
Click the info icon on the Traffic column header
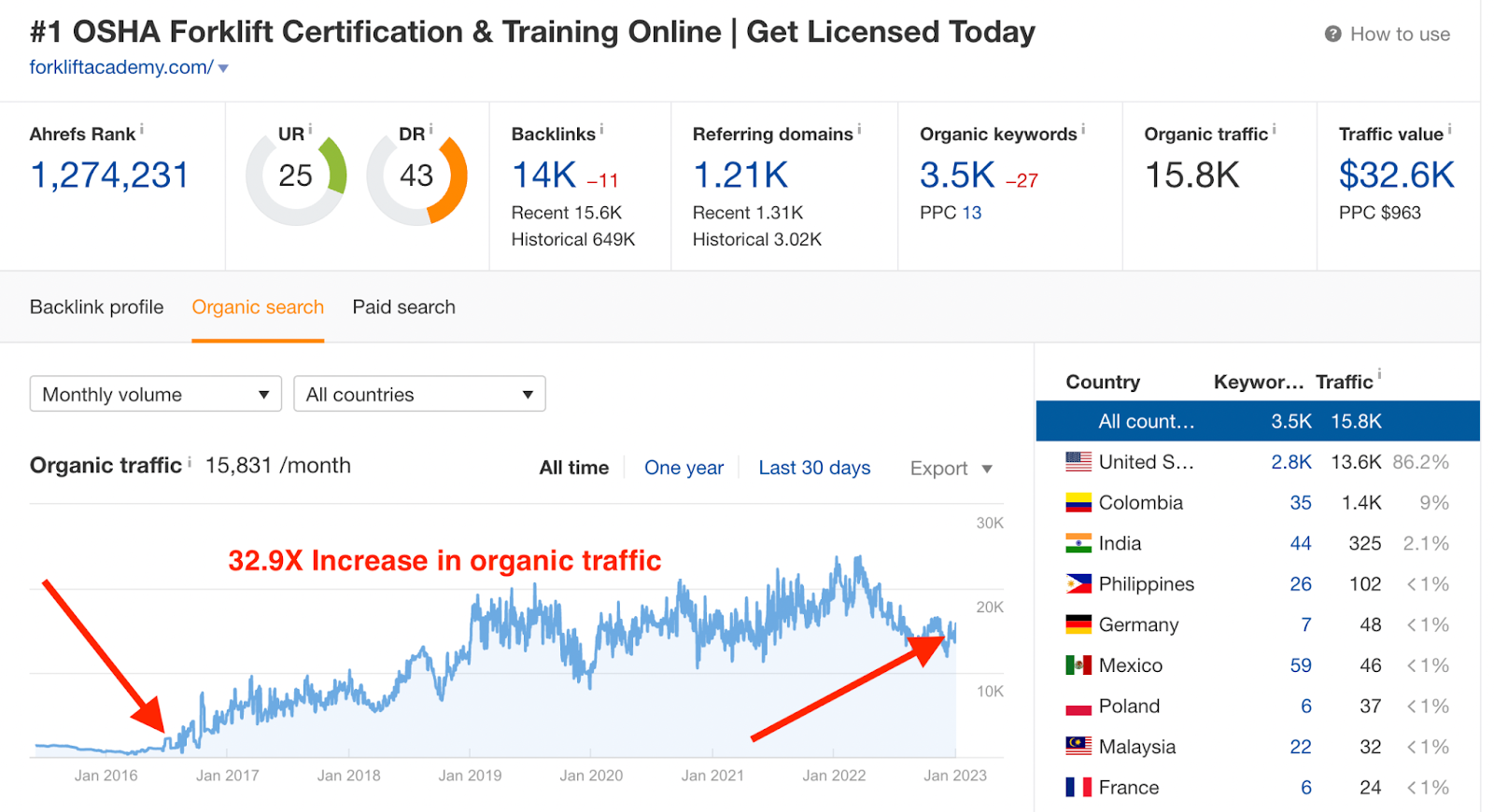click(x=1379, y=375)
